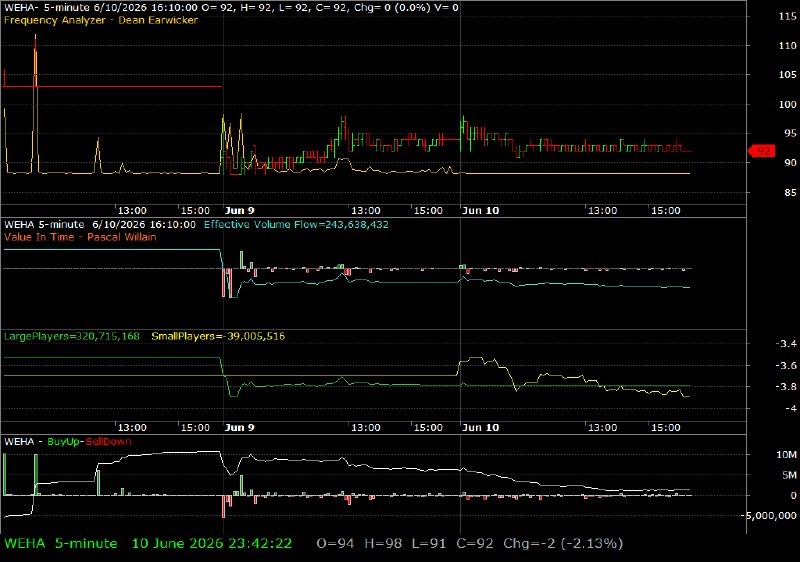Click the 'L=91' status bar value
800x562 pixels.
pyautogui.click(x=429, y=544)
